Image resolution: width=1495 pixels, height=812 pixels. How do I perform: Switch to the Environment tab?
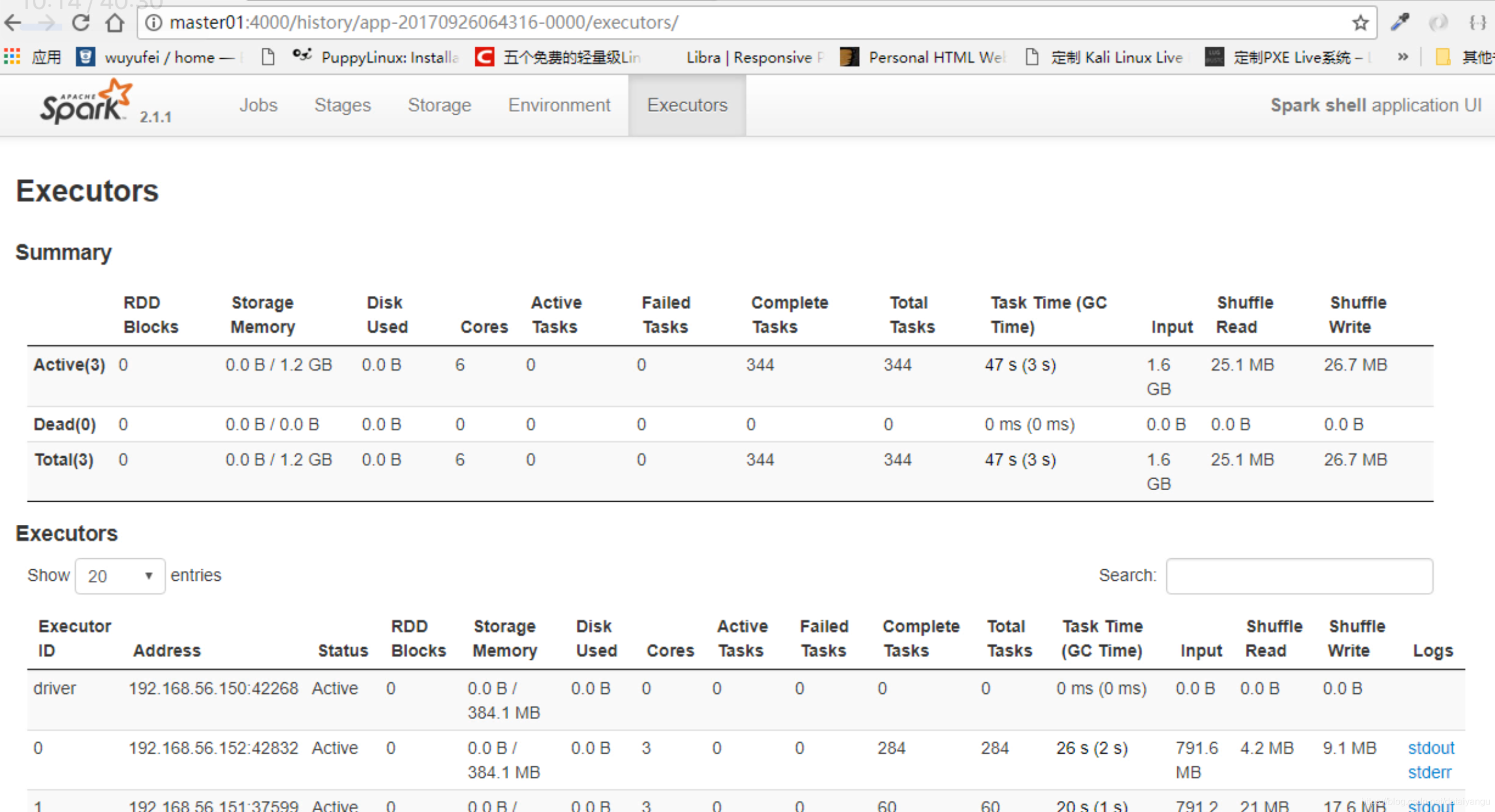(559, 105)
